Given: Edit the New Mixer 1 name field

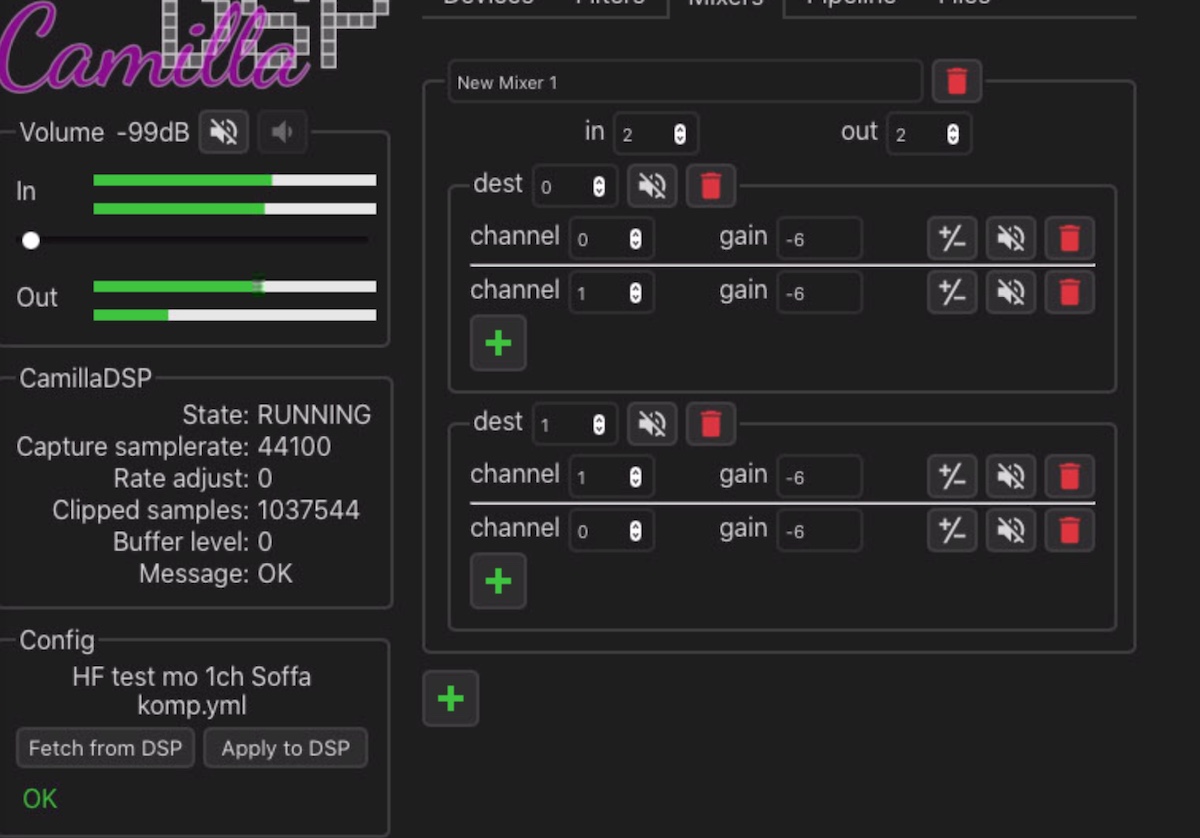Looking at the screenshot, I should pos(685,82).
